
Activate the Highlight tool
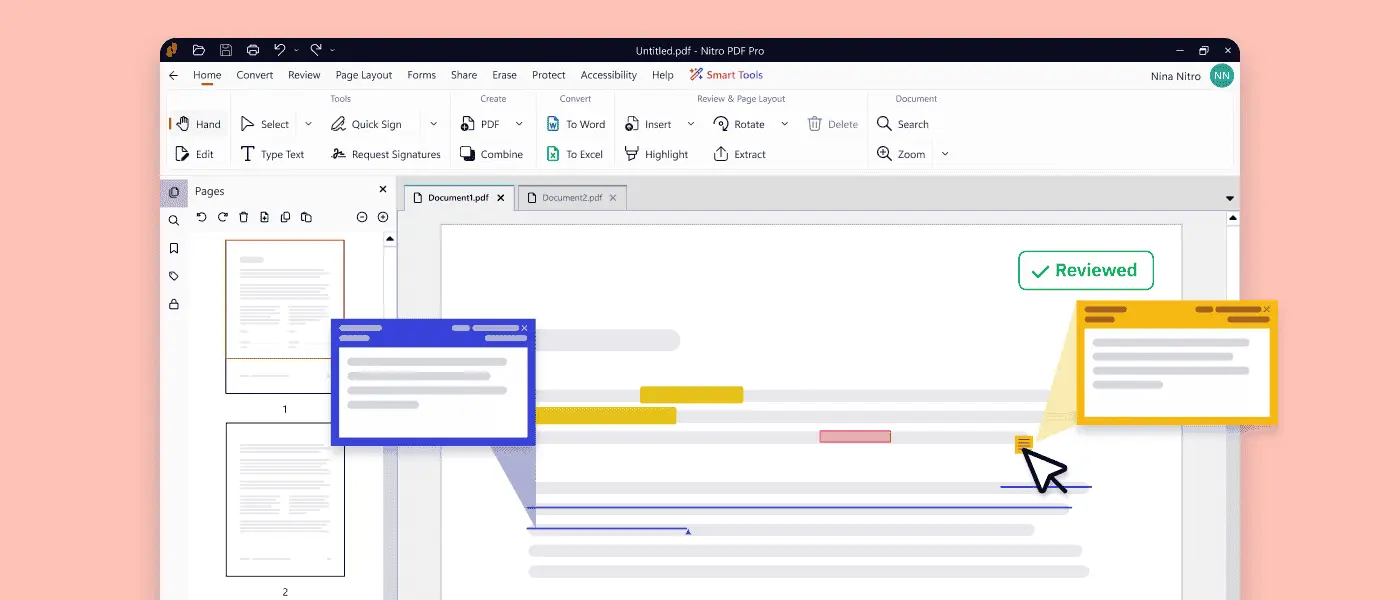pos(656,154)
